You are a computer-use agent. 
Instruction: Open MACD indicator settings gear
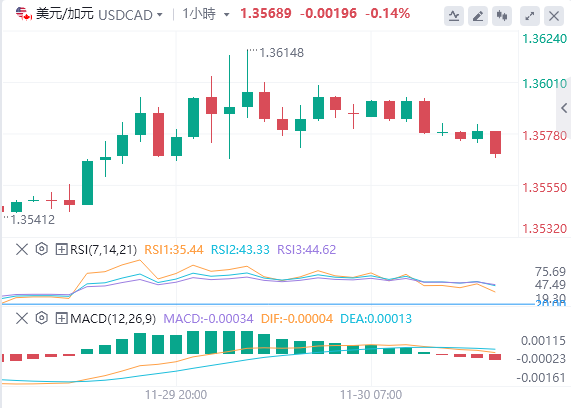click(42, 318)
